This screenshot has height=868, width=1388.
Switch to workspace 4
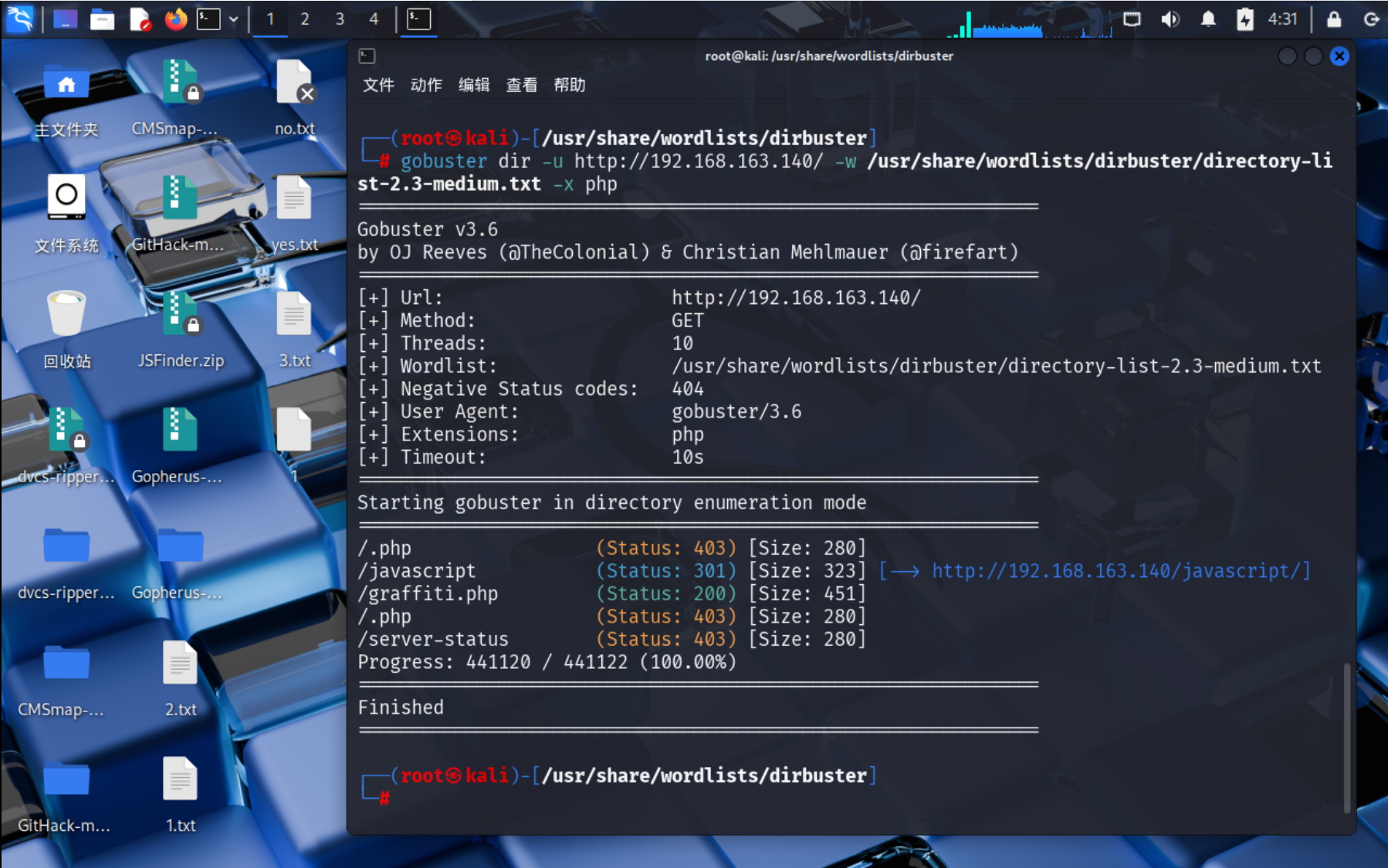click(x=374, y=19)
